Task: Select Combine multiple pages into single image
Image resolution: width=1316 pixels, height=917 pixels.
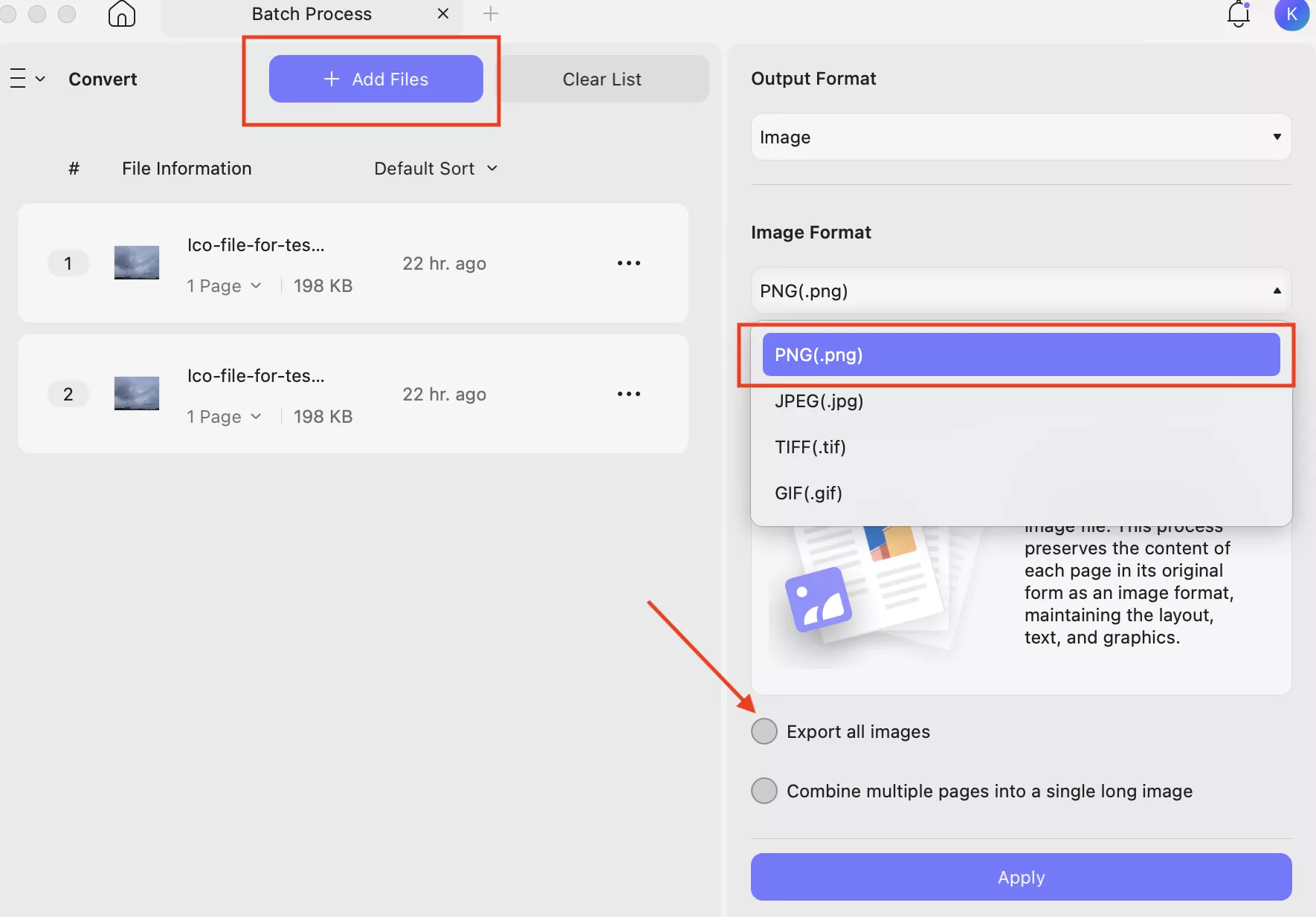Action: [x=764, y=791]
